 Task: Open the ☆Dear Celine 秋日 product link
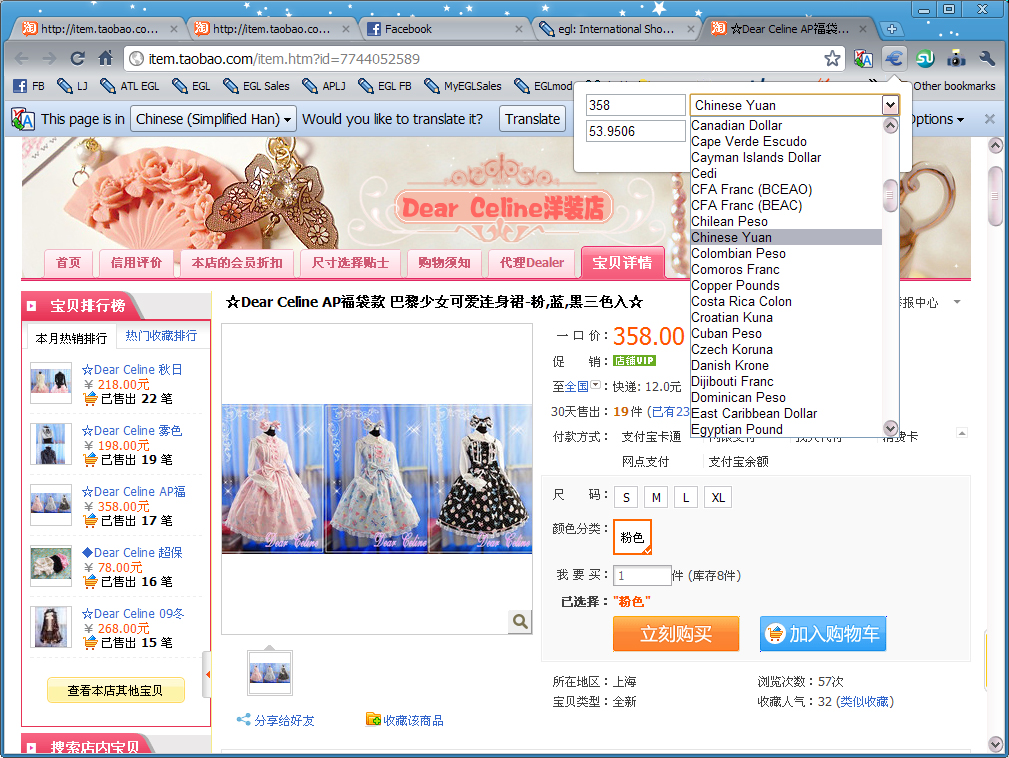pos(131,369)
